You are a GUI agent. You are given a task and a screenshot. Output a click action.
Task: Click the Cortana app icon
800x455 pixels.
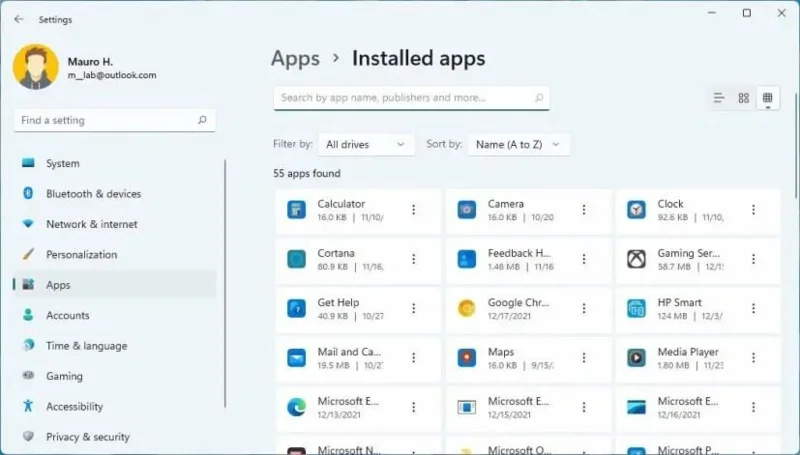(x=296, y=259)
